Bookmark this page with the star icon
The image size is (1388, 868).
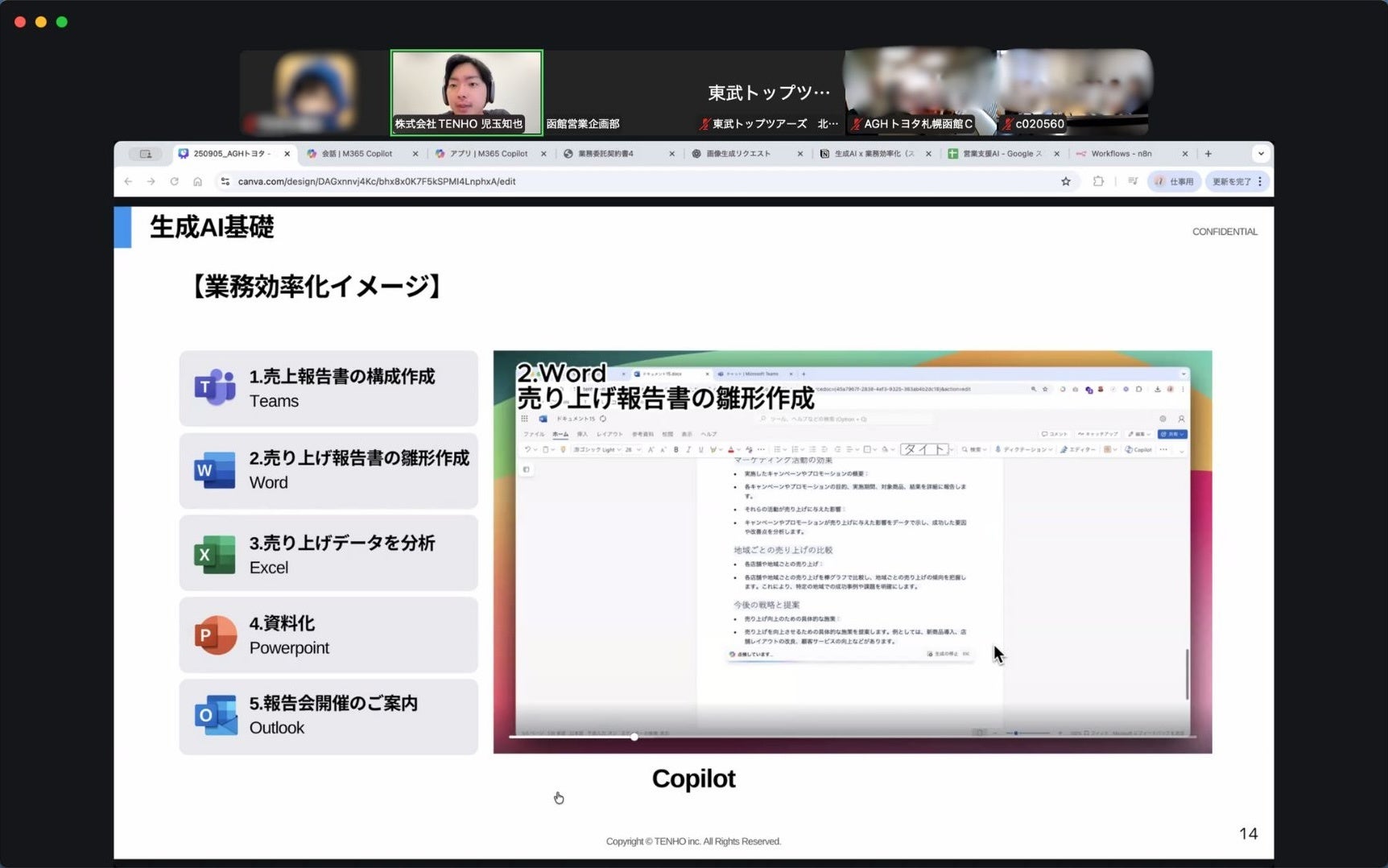(1066, 181)
